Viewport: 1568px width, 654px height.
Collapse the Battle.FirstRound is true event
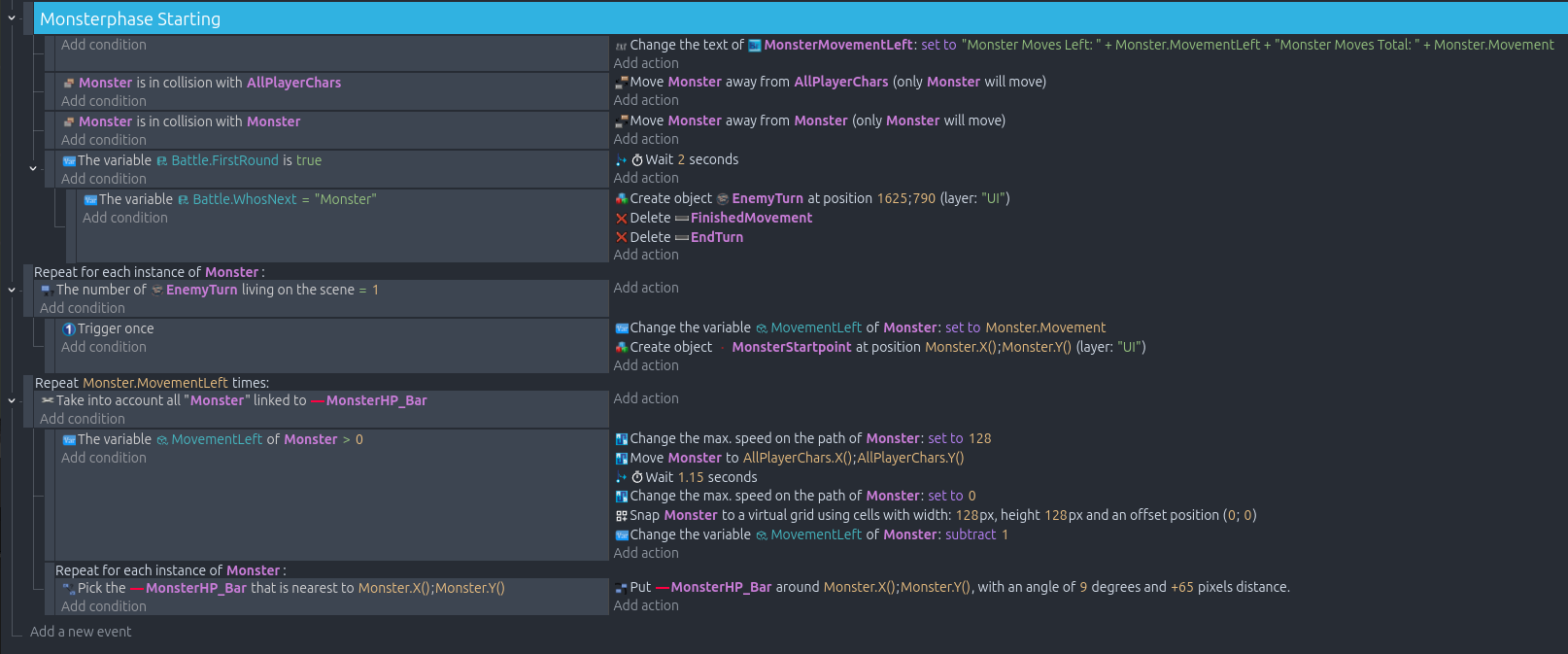click(x=33, y=169)
